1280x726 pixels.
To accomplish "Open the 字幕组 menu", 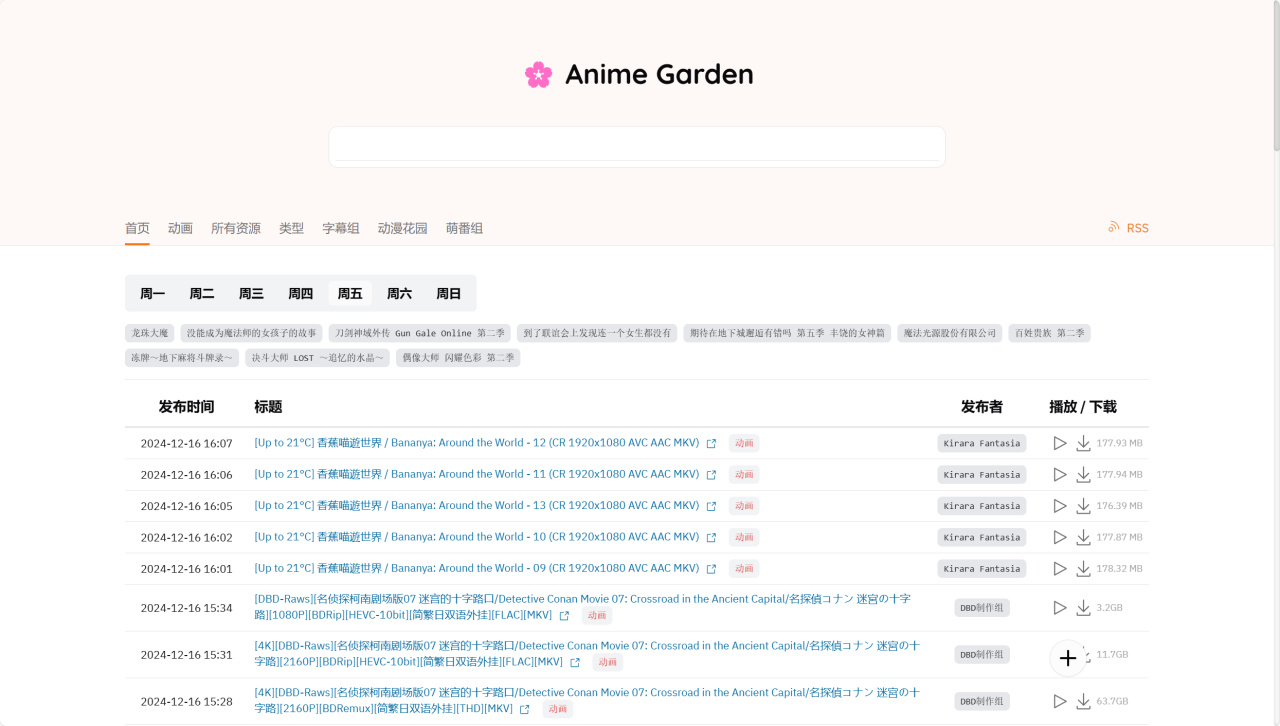I will point(341,228).
